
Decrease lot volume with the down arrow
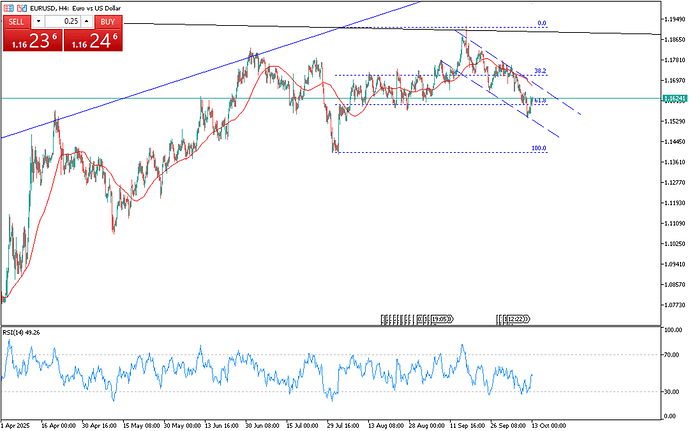click(x=37, y=20)
